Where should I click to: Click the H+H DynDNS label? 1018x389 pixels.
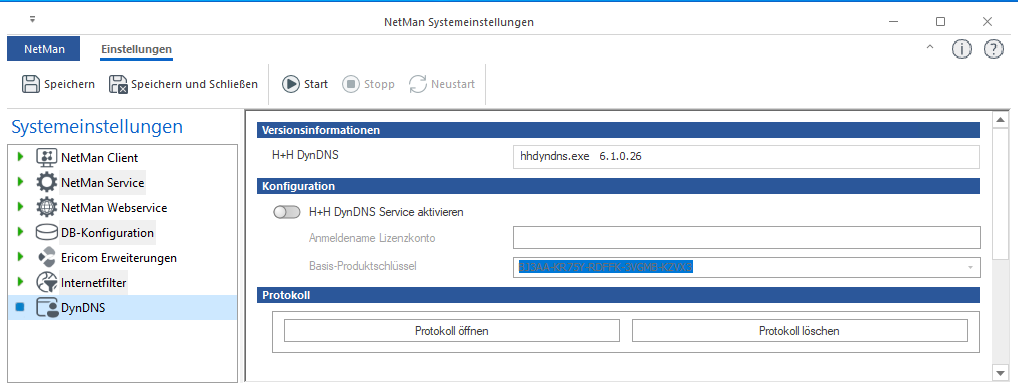(x=305, y=156)
